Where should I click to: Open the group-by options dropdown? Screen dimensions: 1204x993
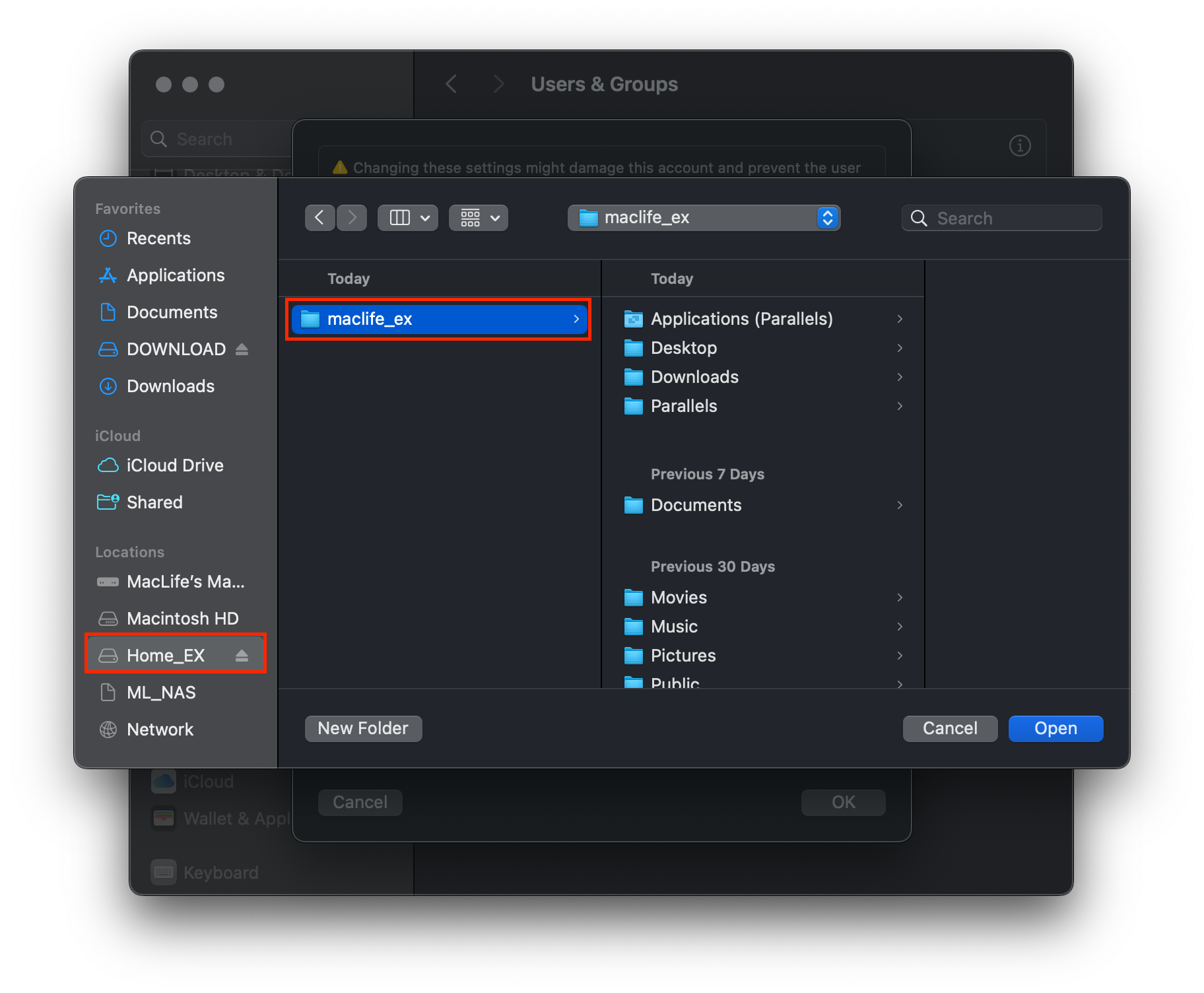(479, 218)
